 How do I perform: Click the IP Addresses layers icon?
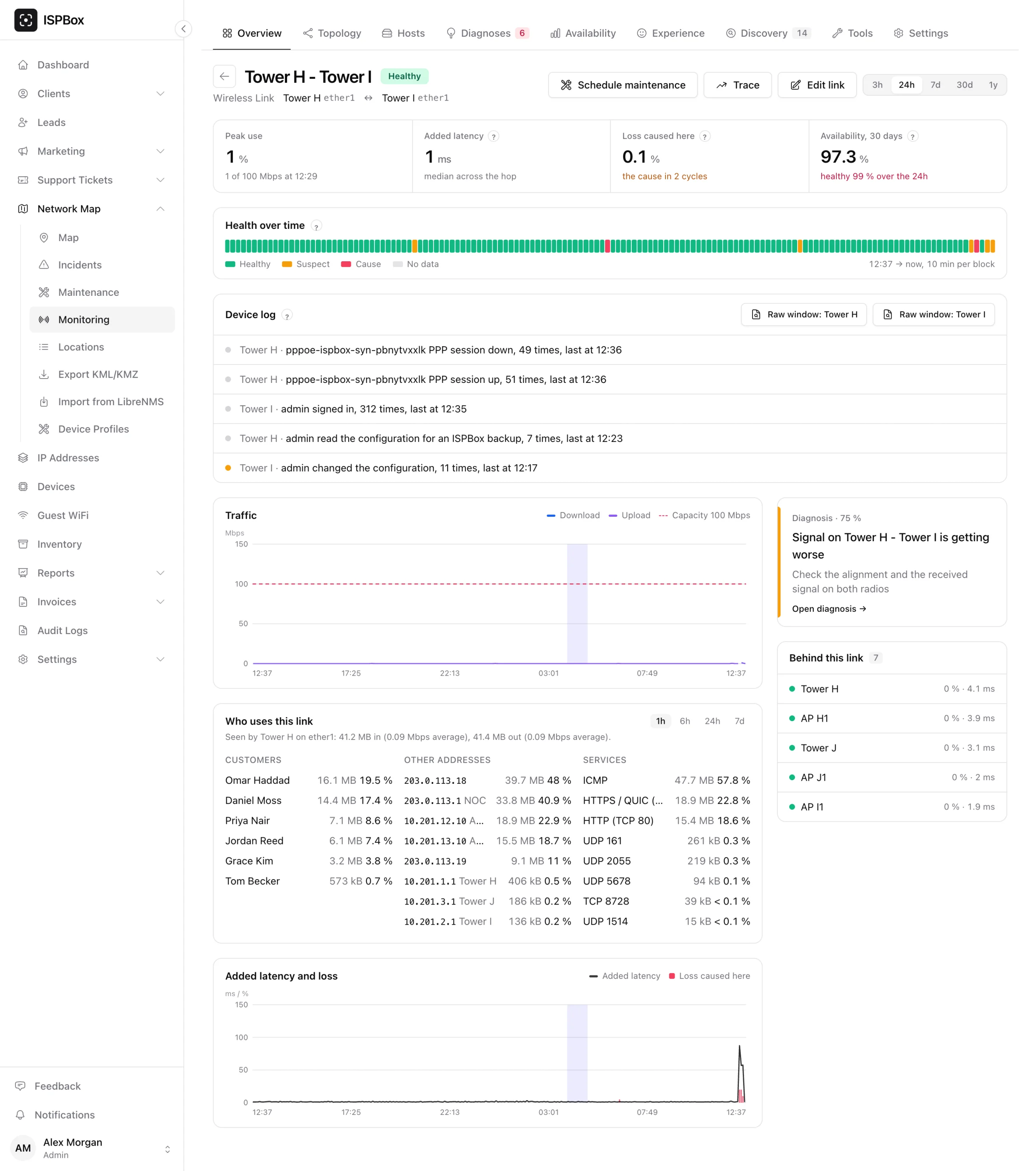point(23,458)
